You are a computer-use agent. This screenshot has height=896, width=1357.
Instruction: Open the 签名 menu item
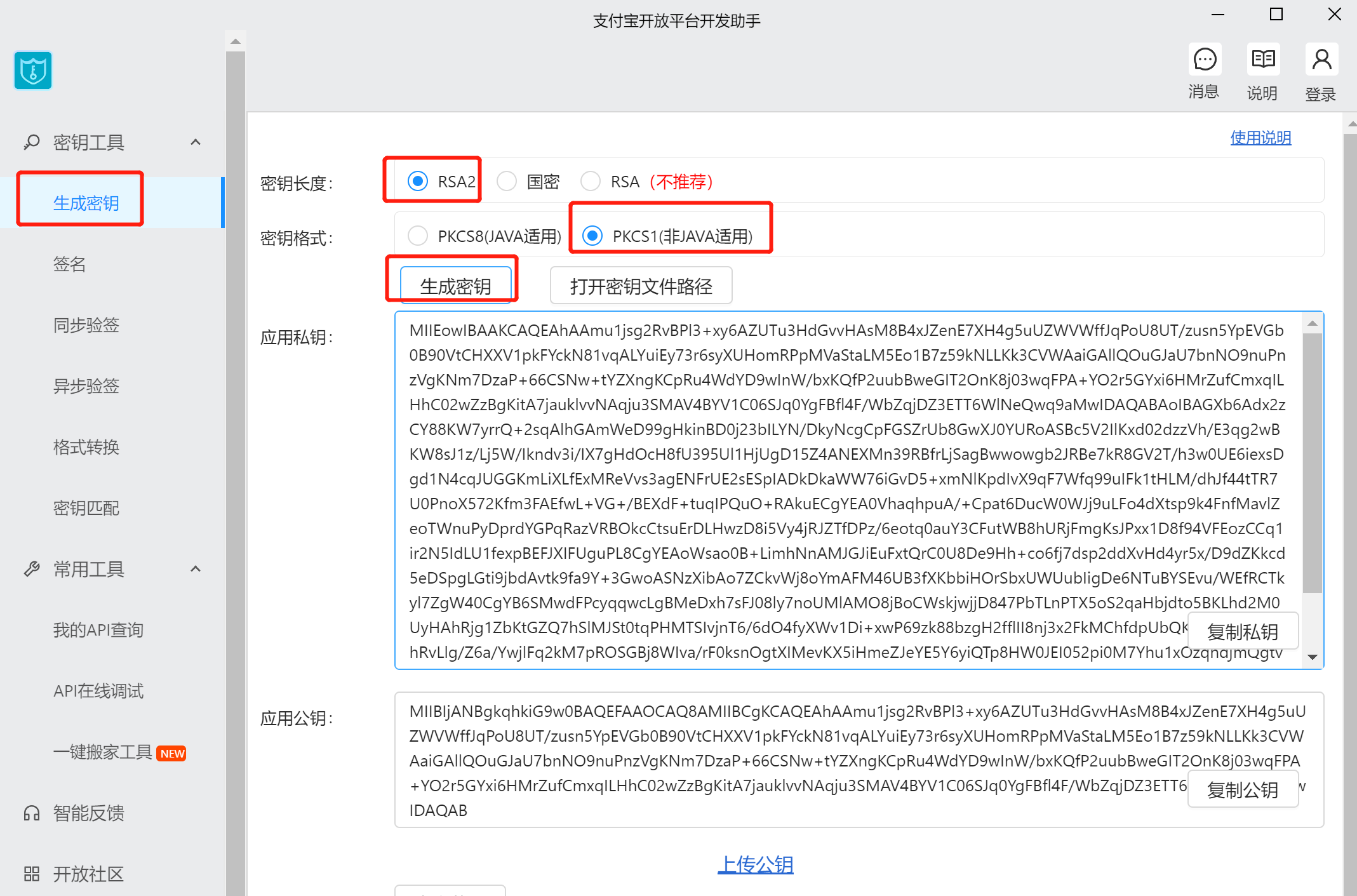[70, 264]
